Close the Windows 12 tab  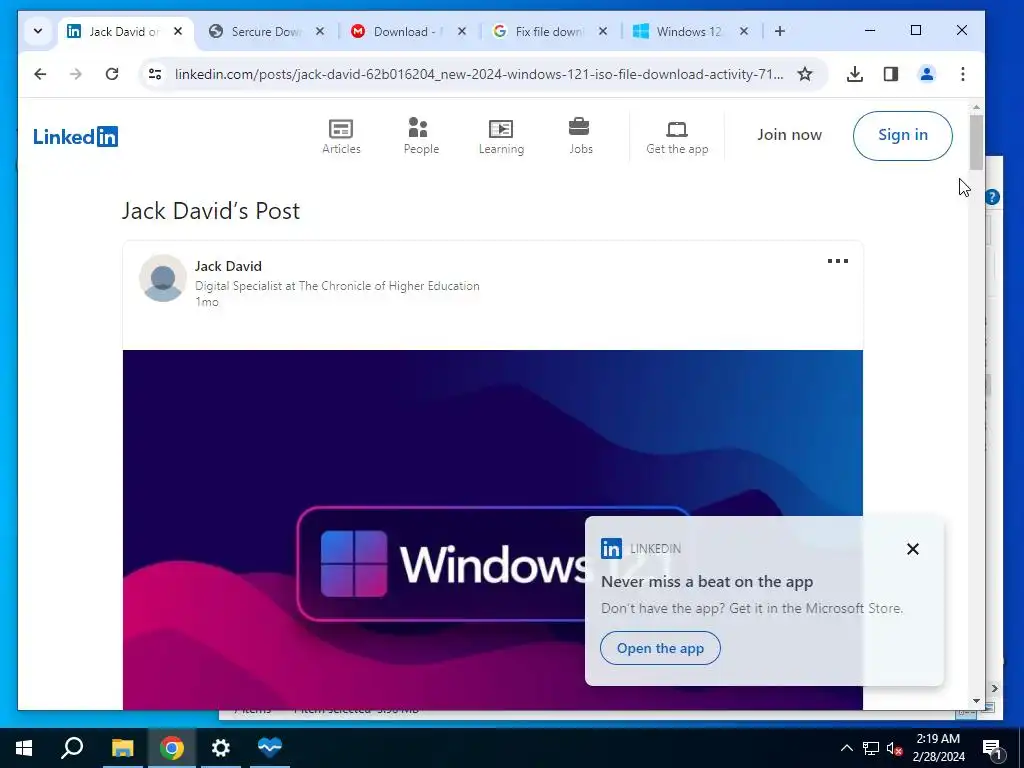[x=744, y=31]
